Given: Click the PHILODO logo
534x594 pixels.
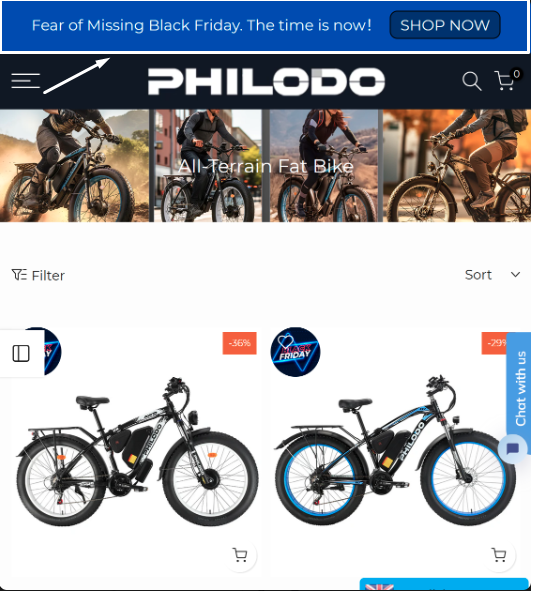Looking at the screenshot, I should pyautogui.click(x=266, y=82).
